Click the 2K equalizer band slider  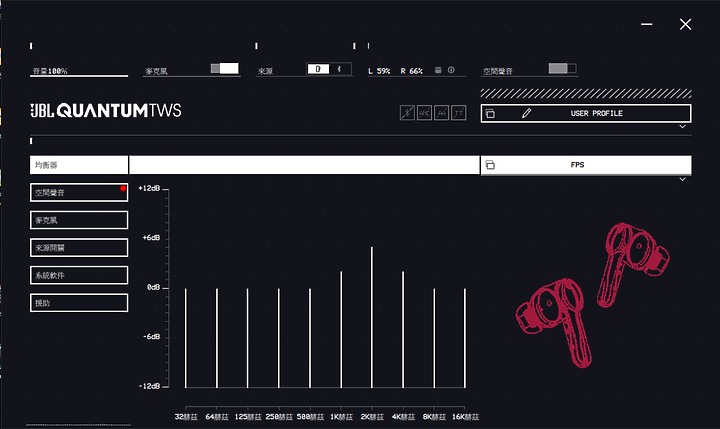(372, 317)
